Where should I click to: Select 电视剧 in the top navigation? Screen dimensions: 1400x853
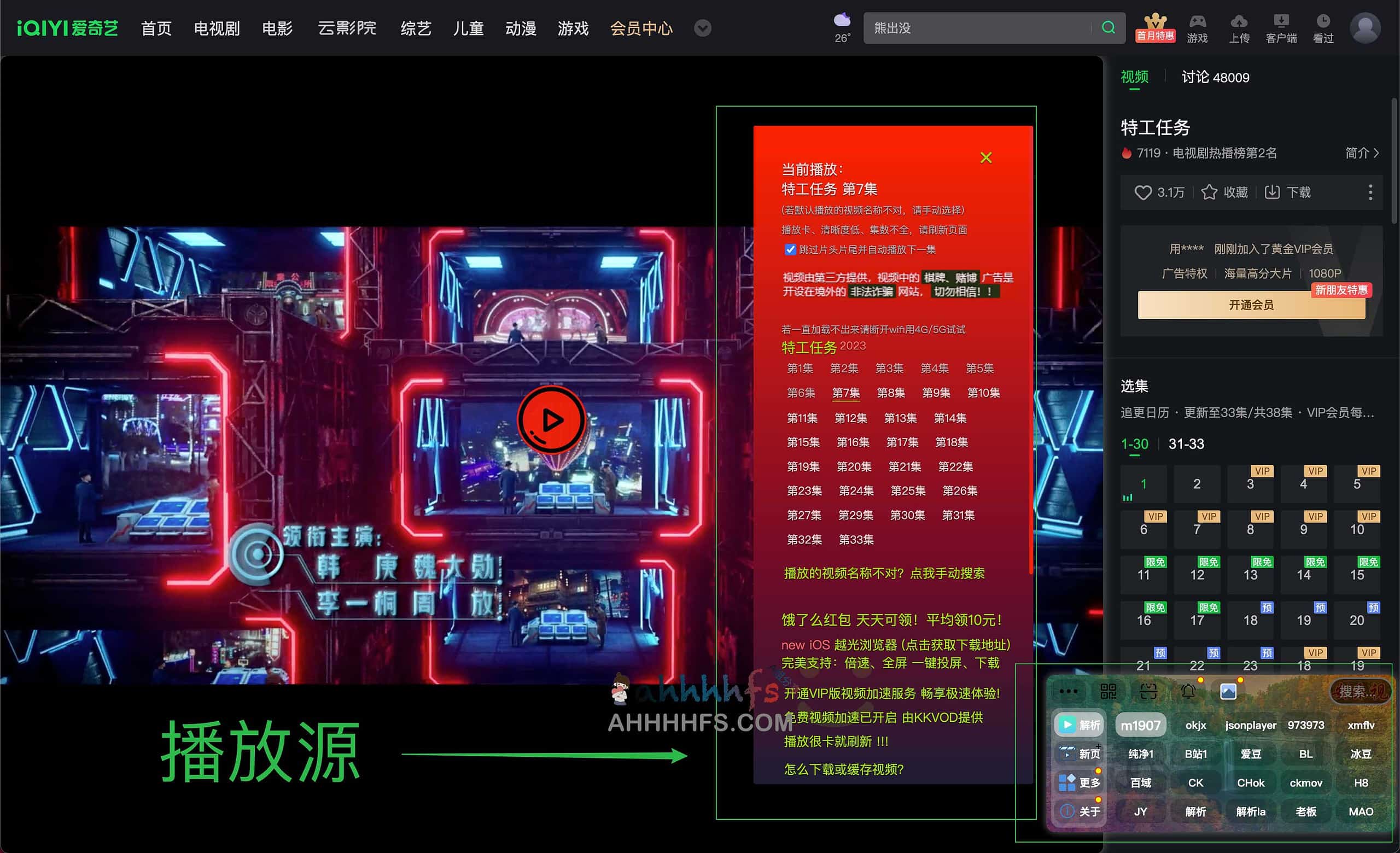(217, 28)
